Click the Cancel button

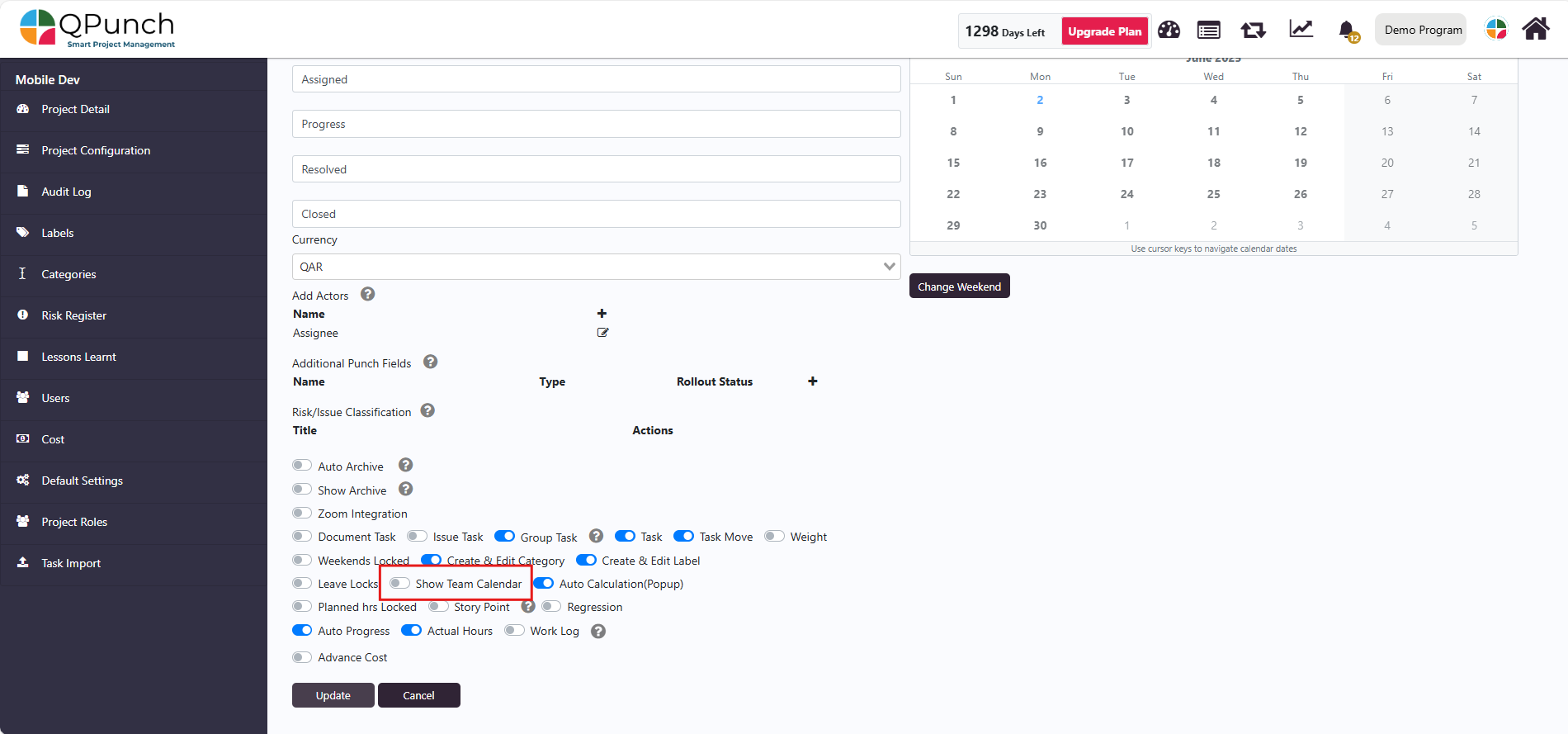(418, 695)
